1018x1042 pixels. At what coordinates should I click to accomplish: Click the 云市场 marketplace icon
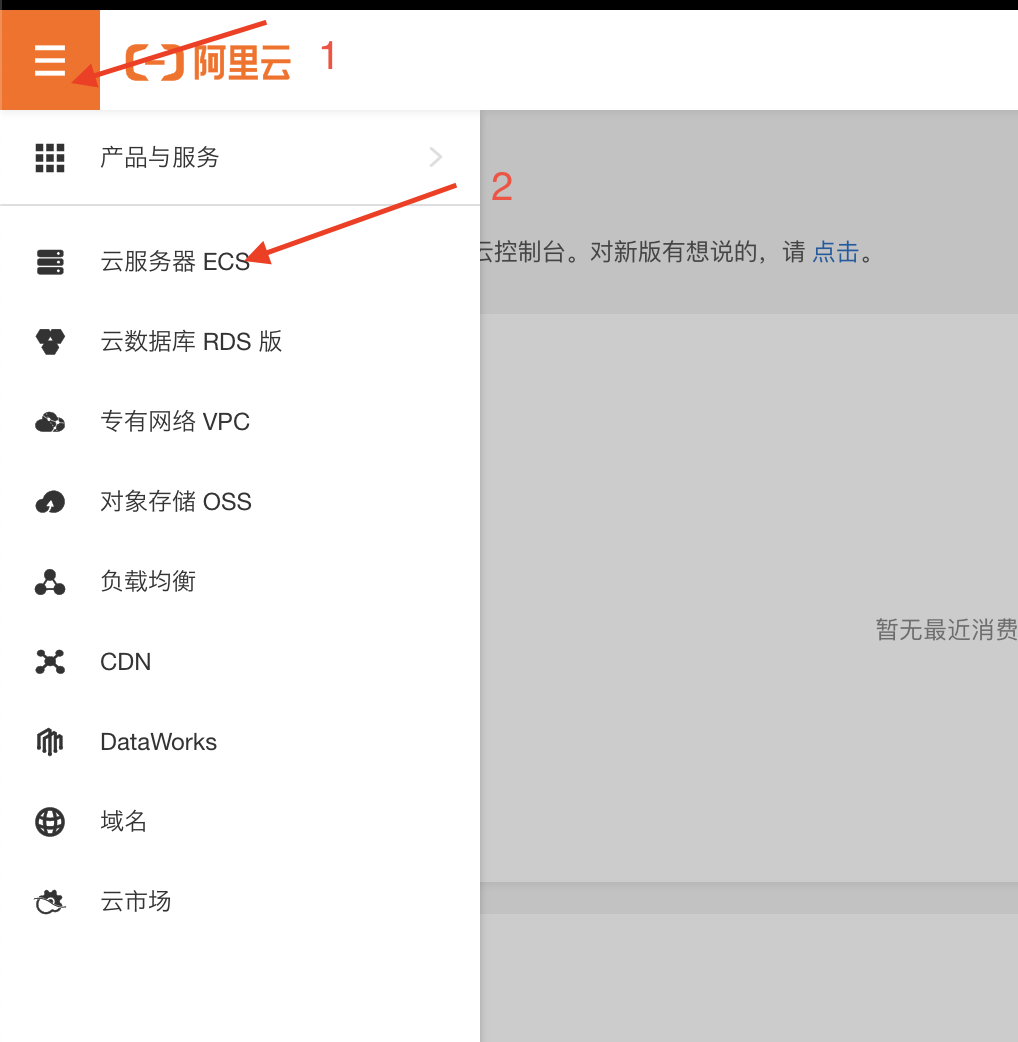coord(50,901)
